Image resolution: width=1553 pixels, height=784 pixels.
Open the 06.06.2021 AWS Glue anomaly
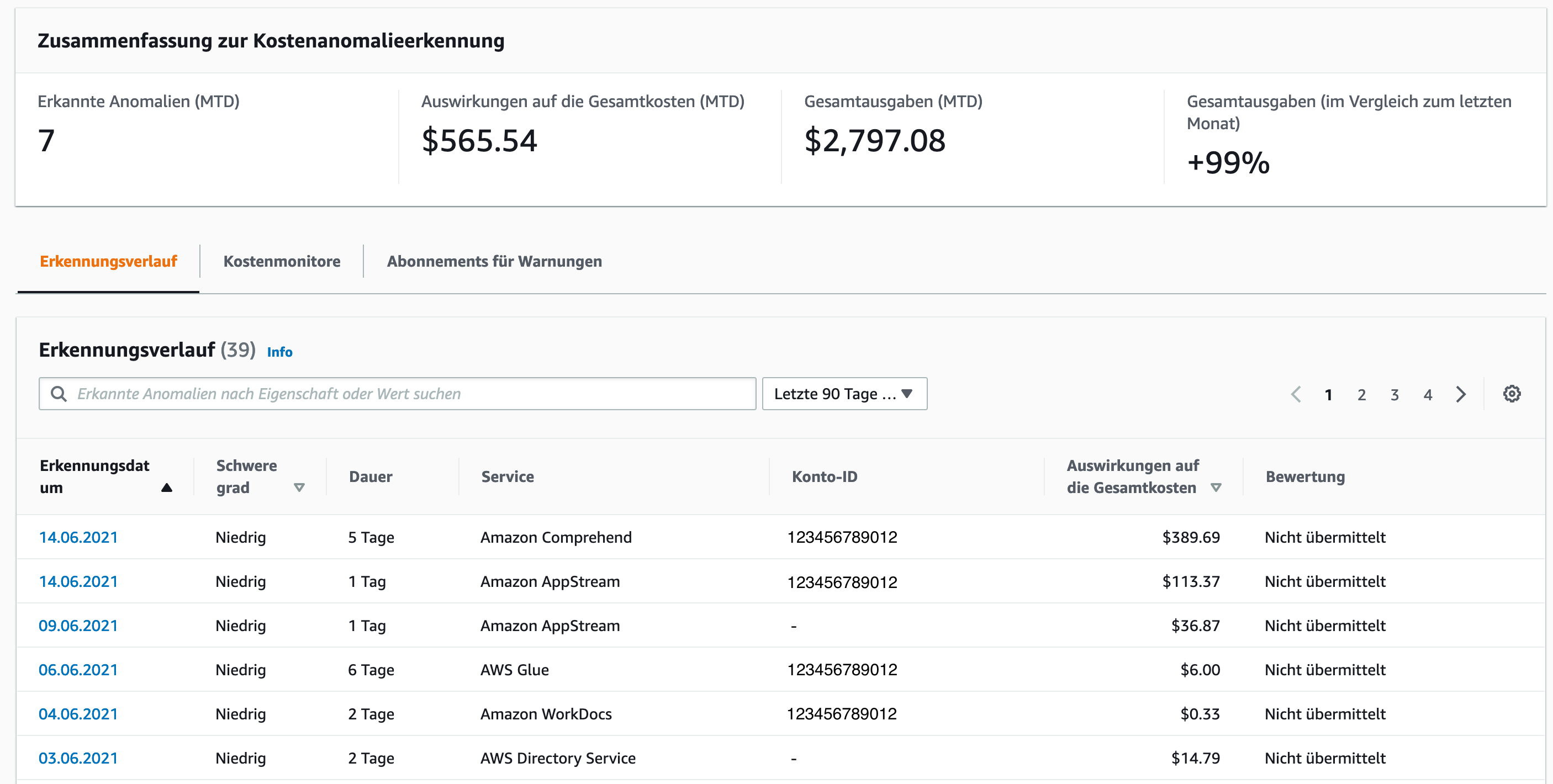point(78,670)
